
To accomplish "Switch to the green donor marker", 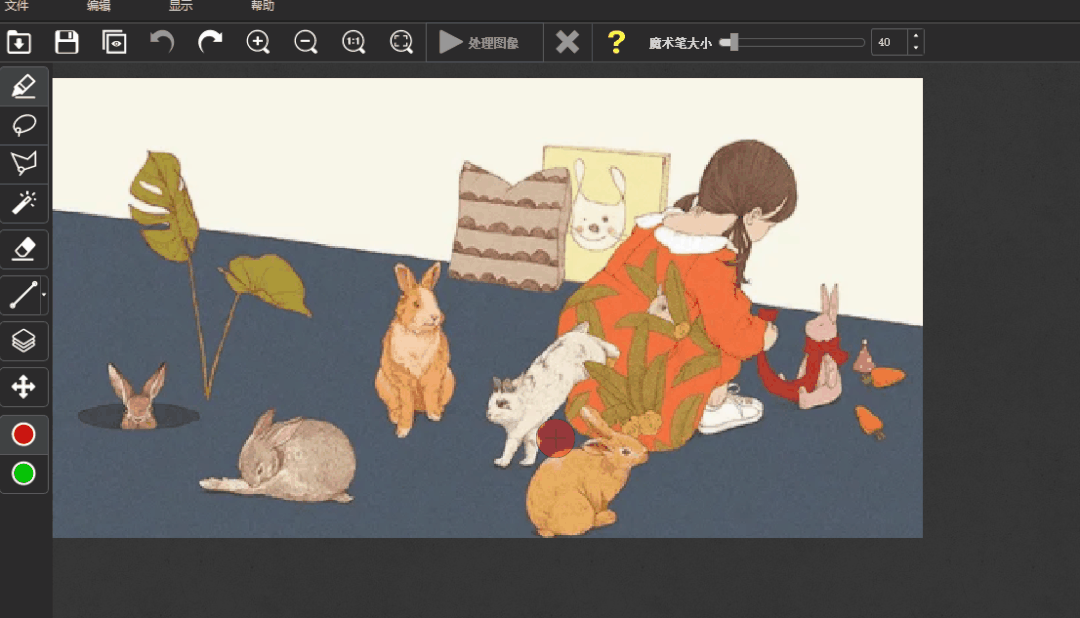I will 24,473.
